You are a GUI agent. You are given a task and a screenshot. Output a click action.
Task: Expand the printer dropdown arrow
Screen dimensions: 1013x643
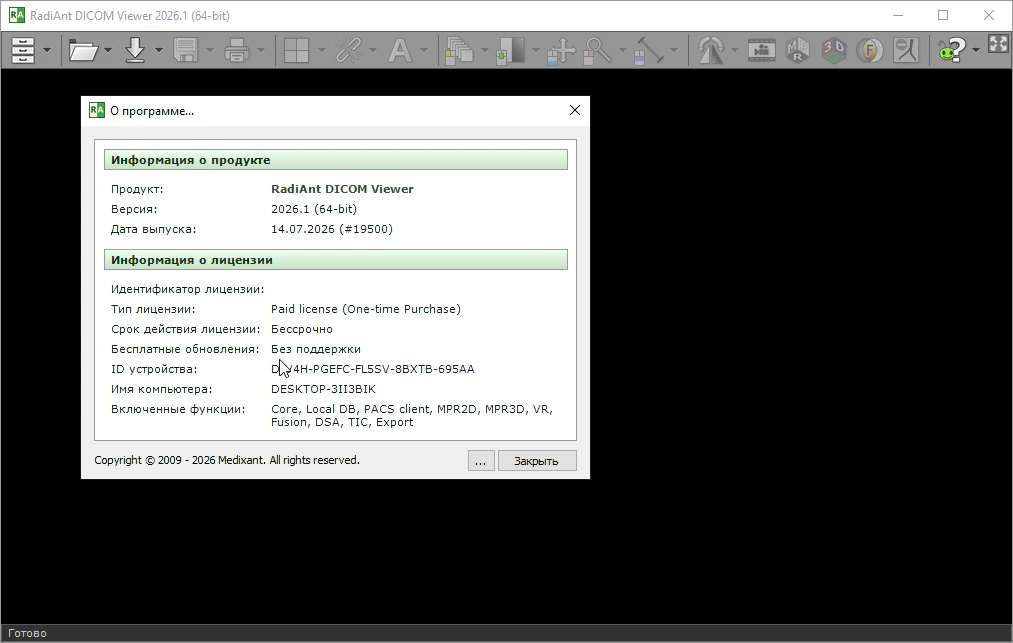[260, 50]
